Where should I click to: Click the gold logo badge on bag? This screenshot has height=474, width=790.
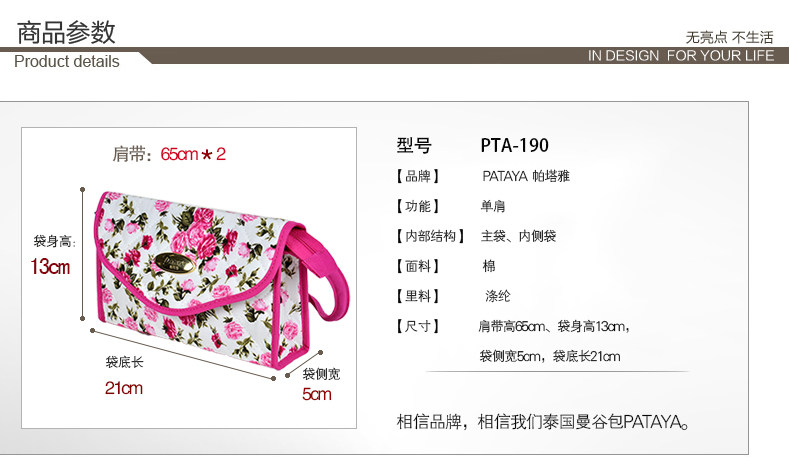[174, 263]
